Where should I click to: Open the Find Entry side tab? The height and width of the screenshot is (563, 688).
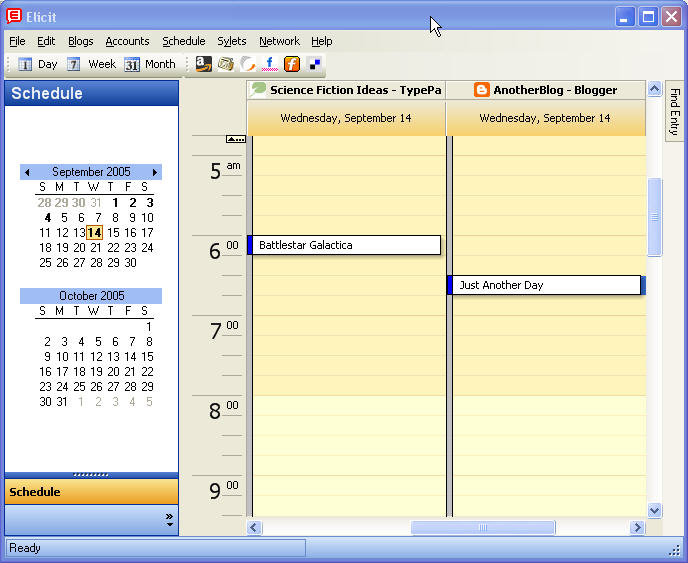click(x=675, y=111)
